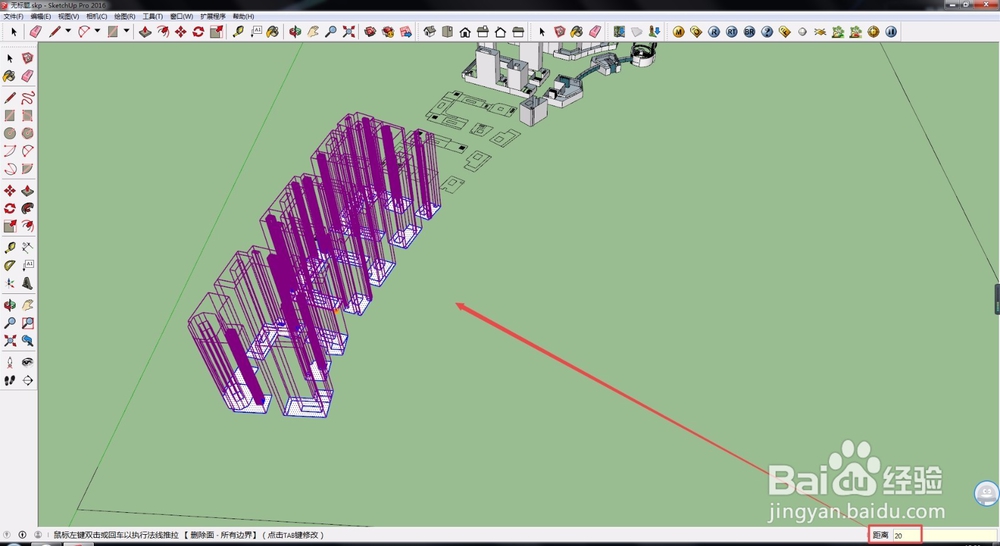Open the 扩展程序 menu

[213, 16]
